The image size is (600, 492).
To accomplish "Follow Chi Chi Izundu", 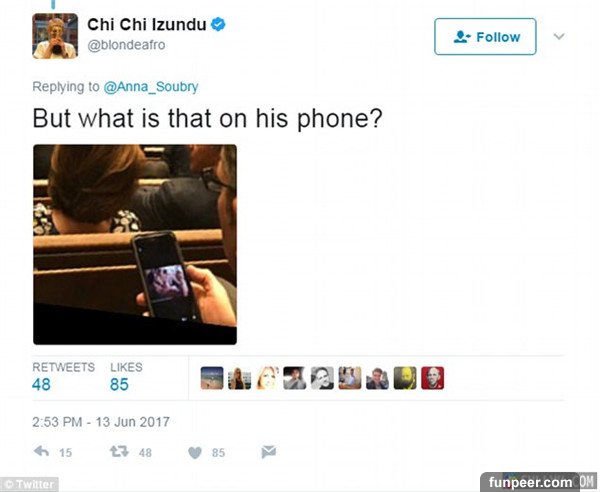I will pos(485,37).
